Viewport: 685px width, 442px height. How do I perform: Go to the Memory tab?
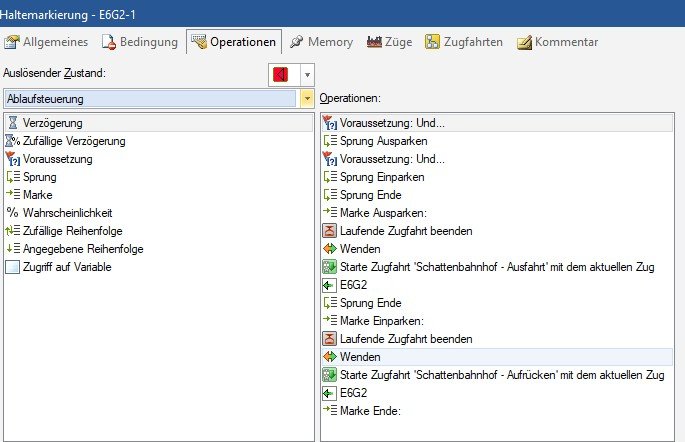pos(320,42)
